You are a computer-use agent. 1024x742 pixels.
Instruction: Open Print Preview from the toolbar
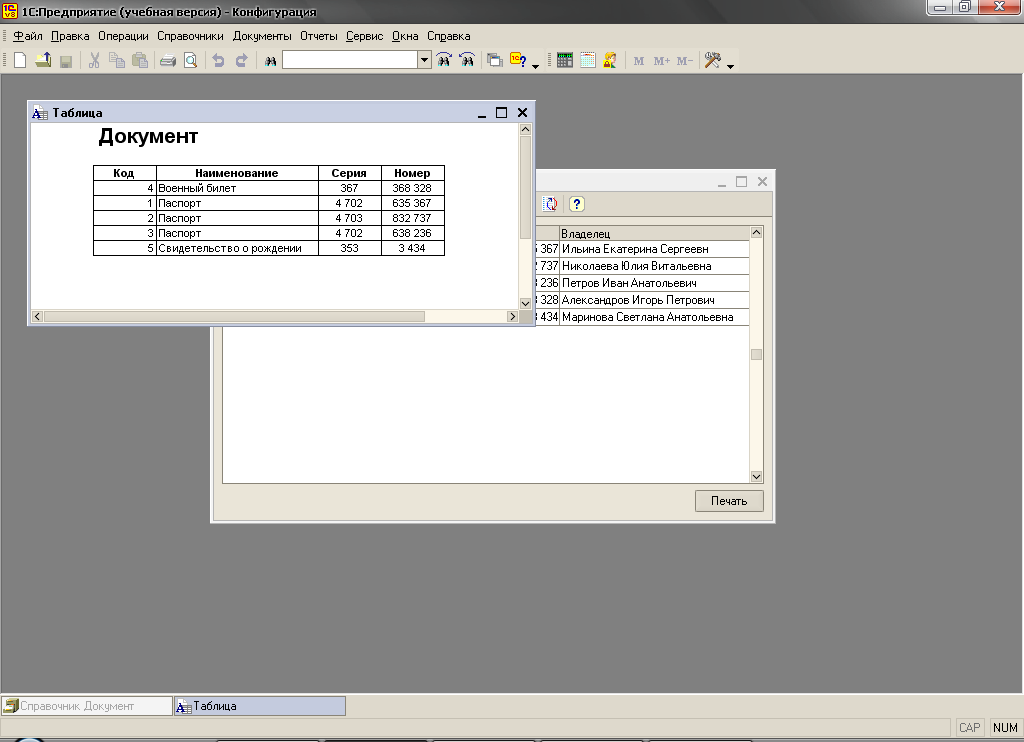190,61
